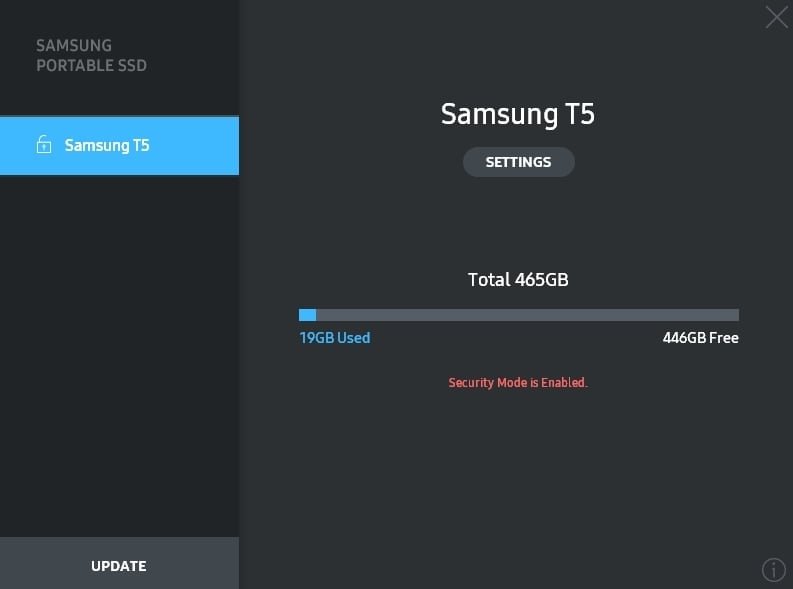Open the info icon in the bottom corner

pos(774,570)
